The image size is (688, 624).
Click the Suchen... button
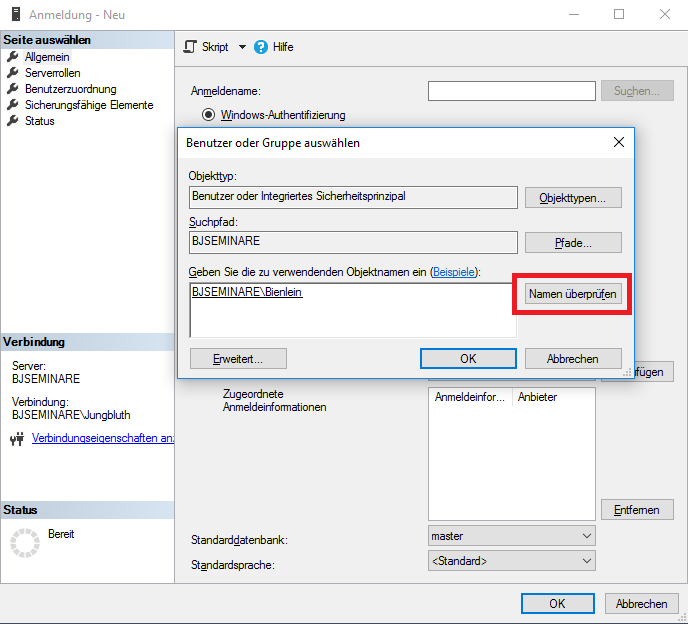[637, 91]
